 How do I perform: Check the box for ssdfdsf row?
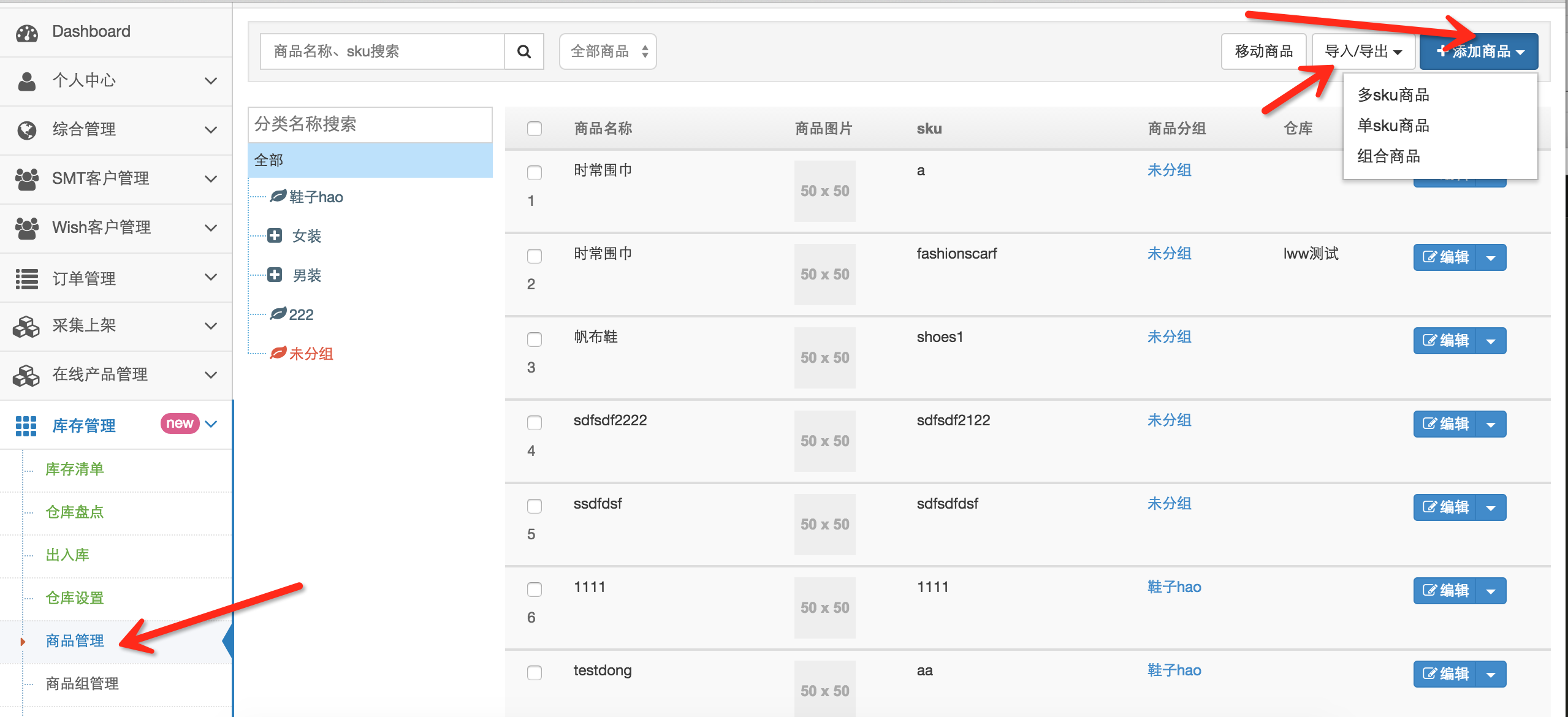(535, 506)
